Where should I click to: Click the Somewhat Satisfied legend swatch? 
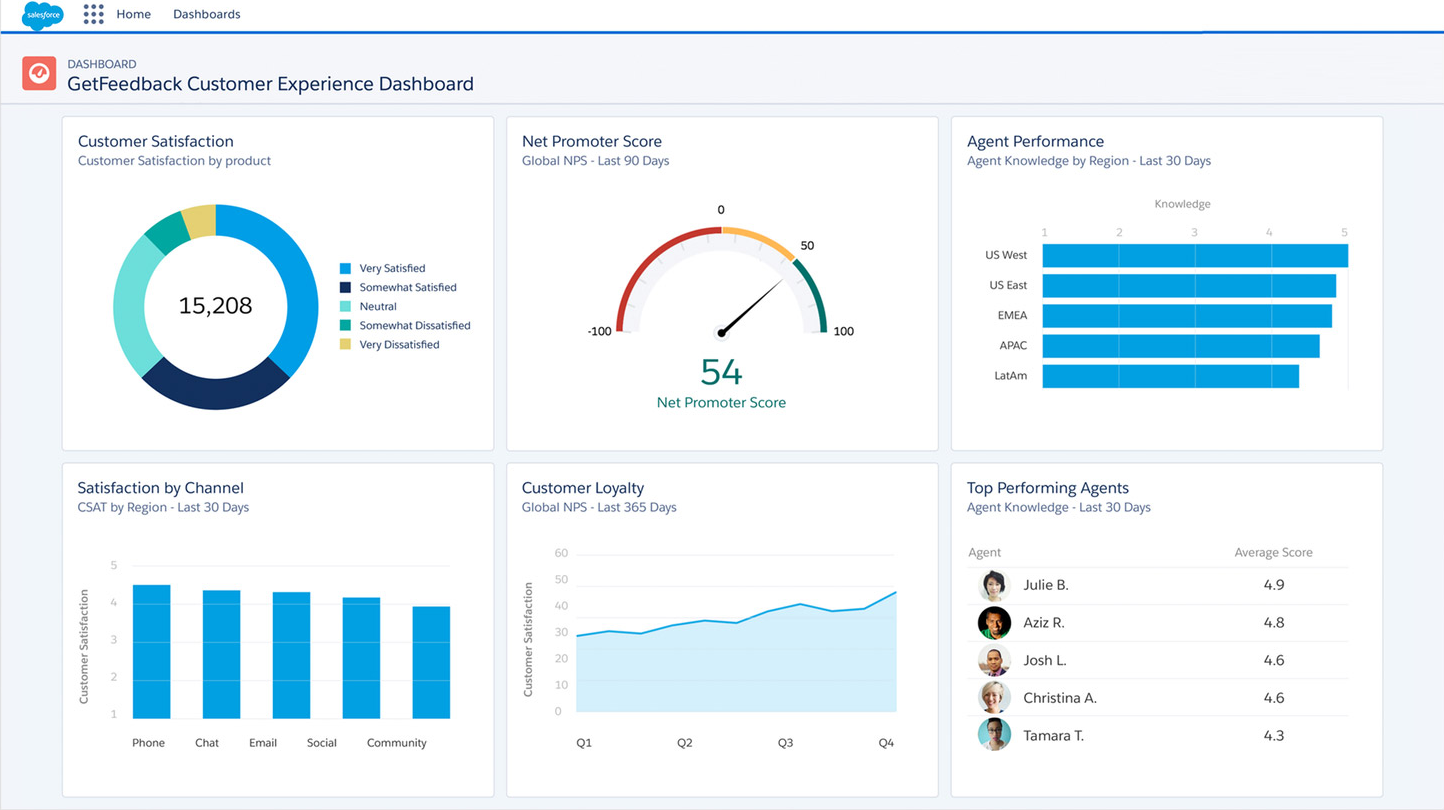tap(345, 287)
